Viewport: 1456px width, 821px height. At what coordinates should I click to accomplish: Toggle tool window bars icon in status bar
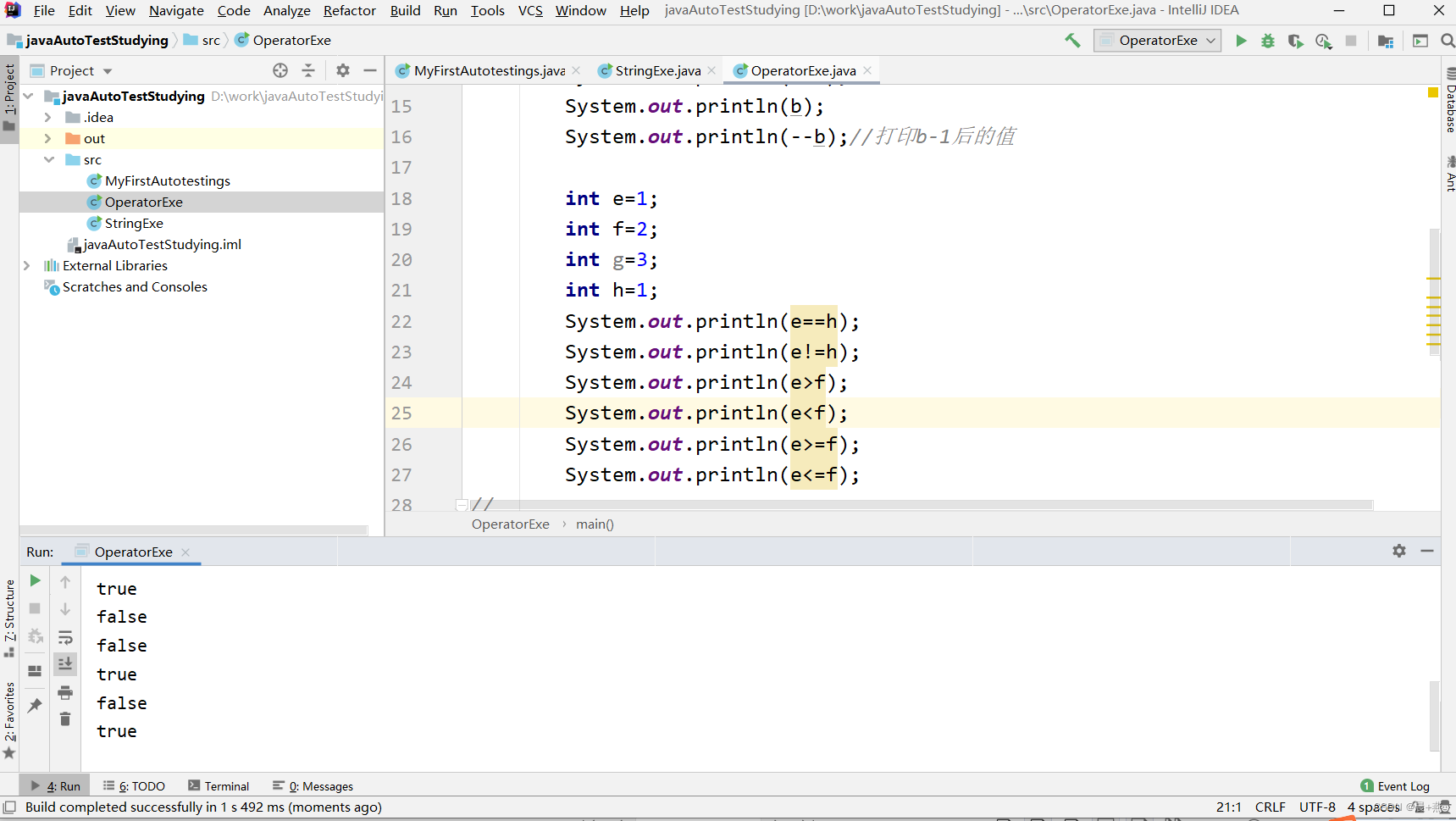(9, 807)
